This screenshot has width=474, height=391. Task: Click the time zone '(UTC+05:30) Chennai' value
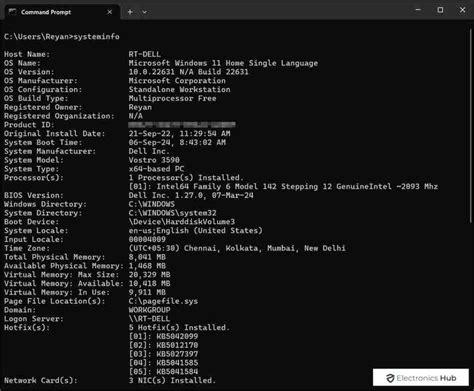pos(237,248)
